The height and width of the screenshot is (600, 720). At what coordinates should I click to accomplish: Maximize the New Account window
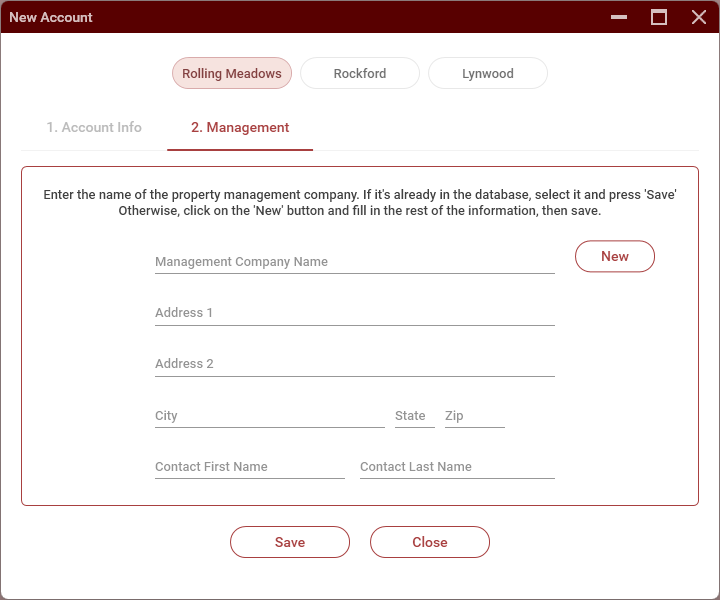(x=659, y=17)
